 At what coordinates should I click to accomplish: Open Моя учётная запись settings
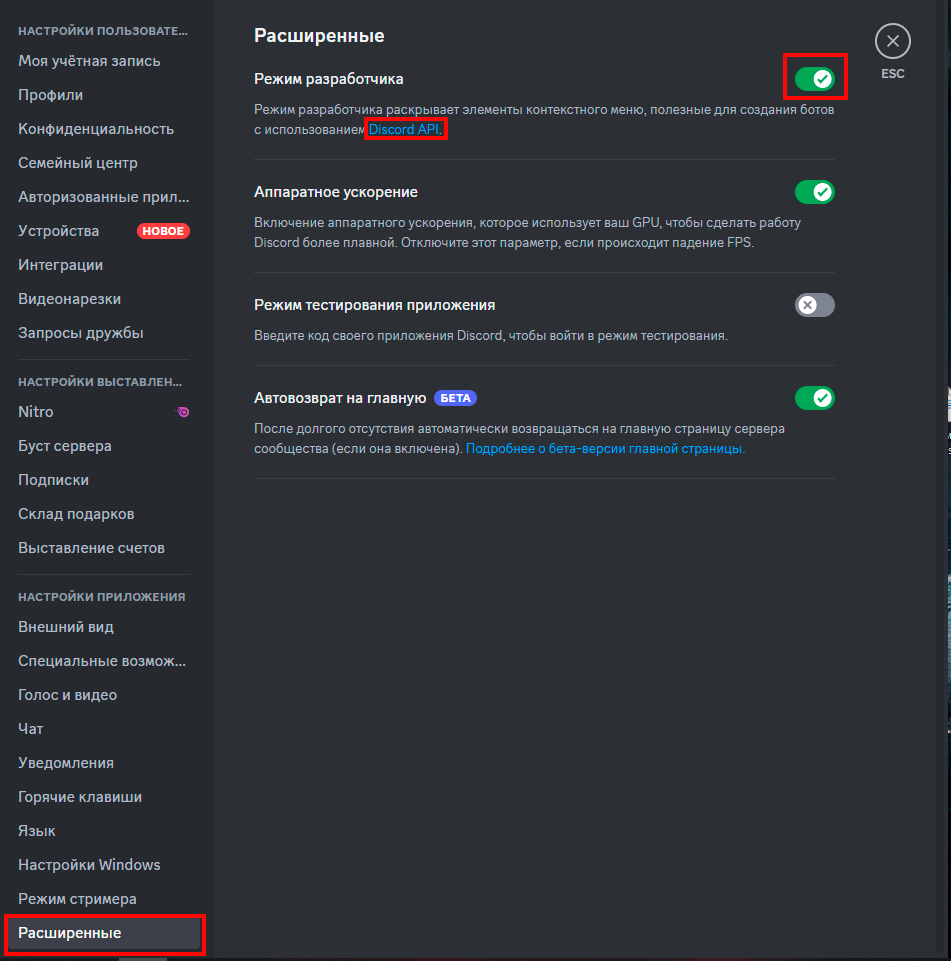(89, 61)
